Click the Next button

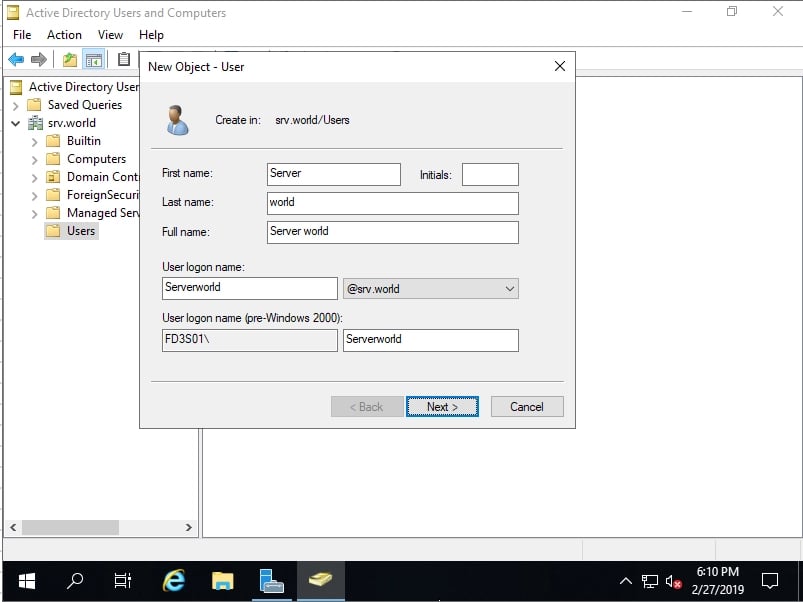442,406
